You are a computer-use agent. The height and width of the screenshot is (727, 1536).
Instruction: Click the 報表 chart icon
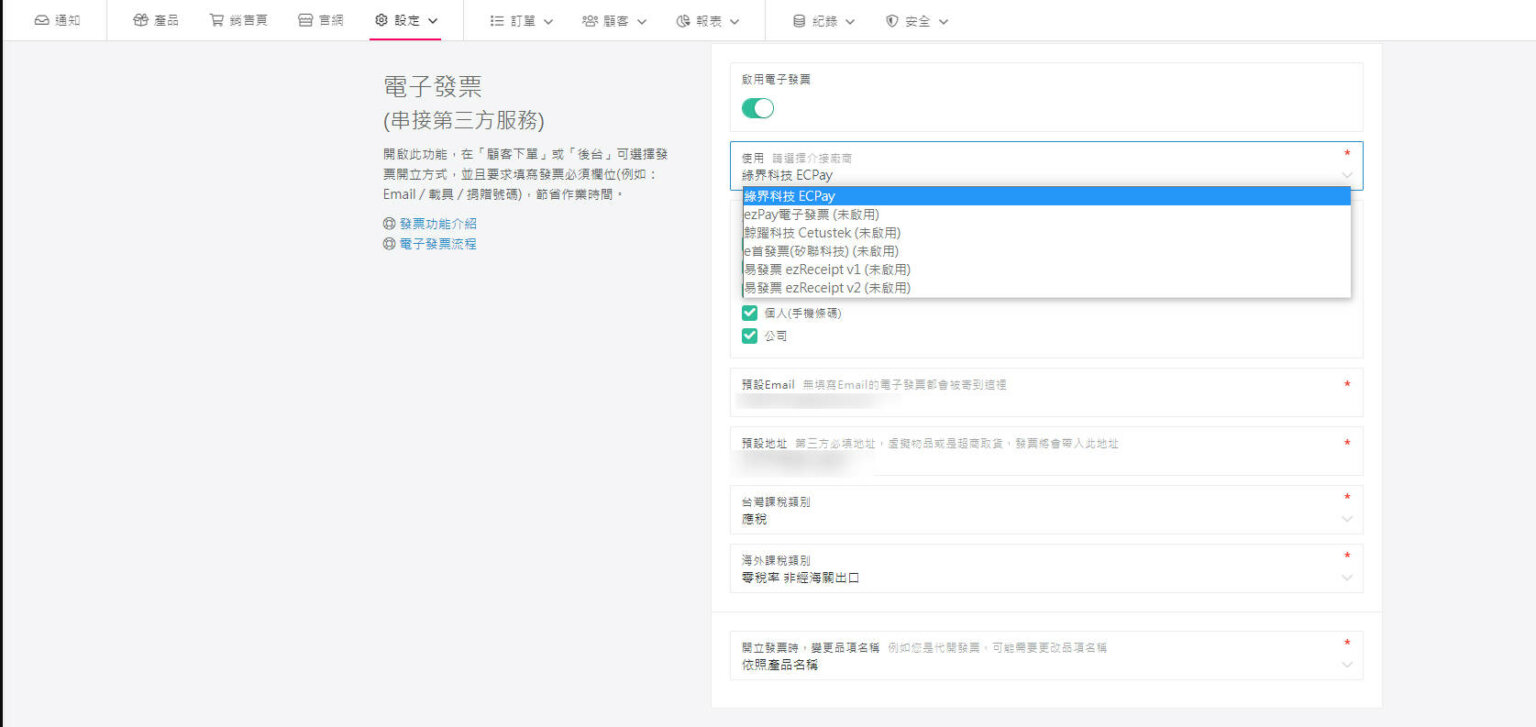coord(682,21)
